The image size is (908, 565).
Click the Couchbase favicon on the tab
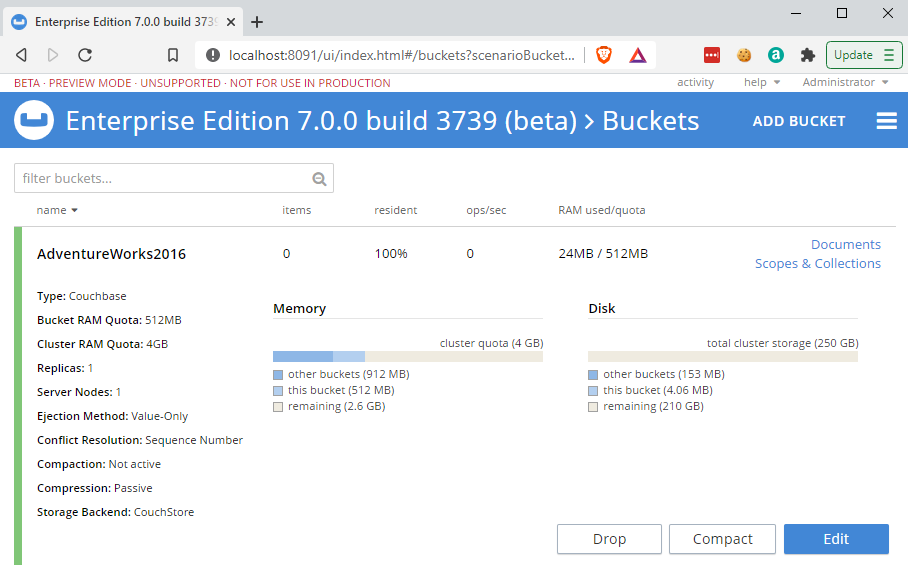coord(19,22)
